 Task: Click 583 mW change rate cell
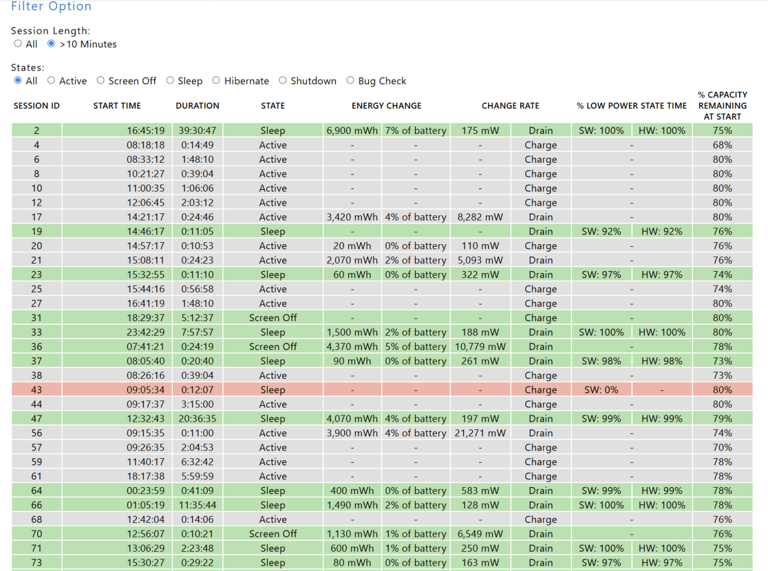pos(480,490)
